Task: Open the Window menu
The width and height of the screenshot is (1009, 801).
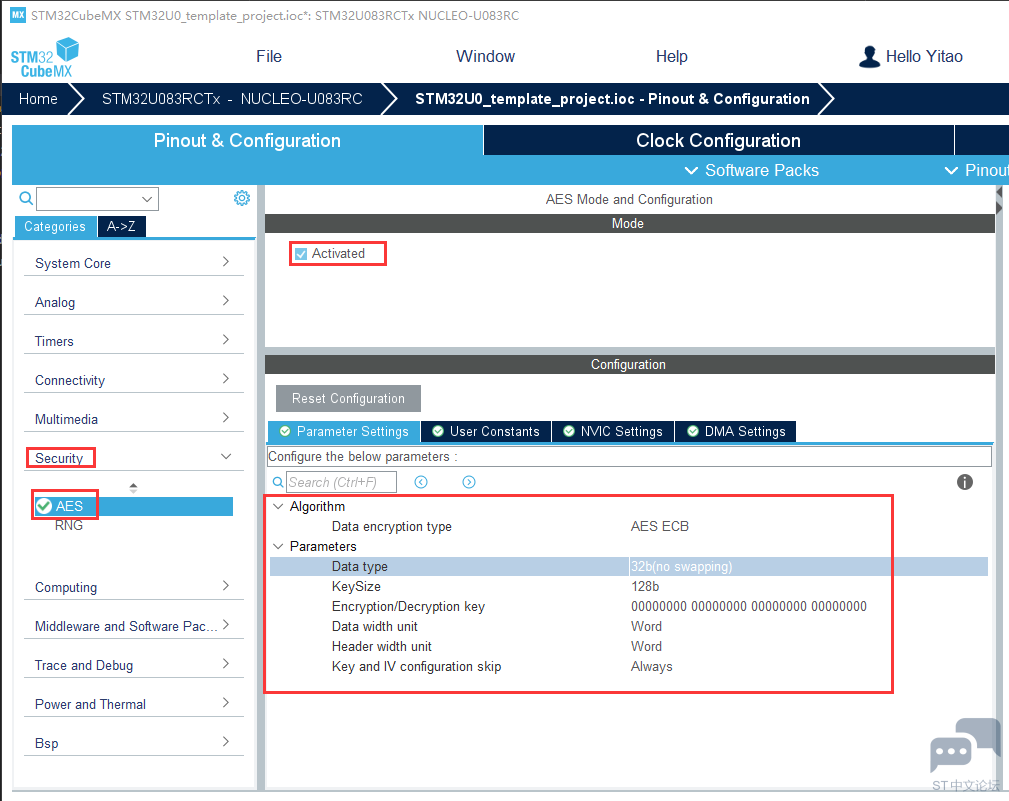Action: pyautogui.click(x=485, y=57)
